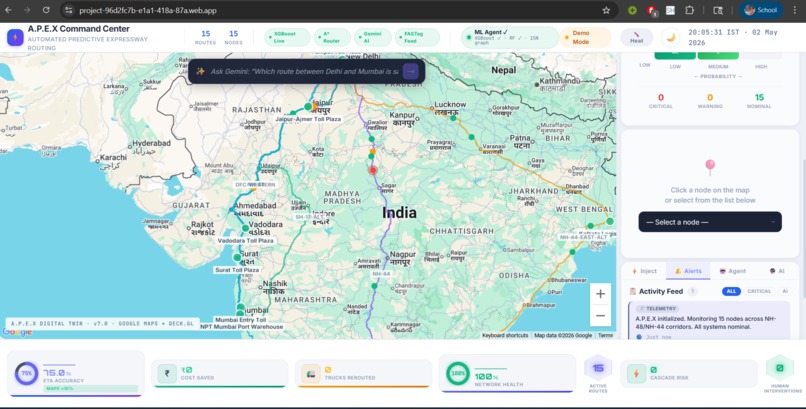Click the FASTag Feed status pill
Screen dimensions: 806x409
[417, 38]
